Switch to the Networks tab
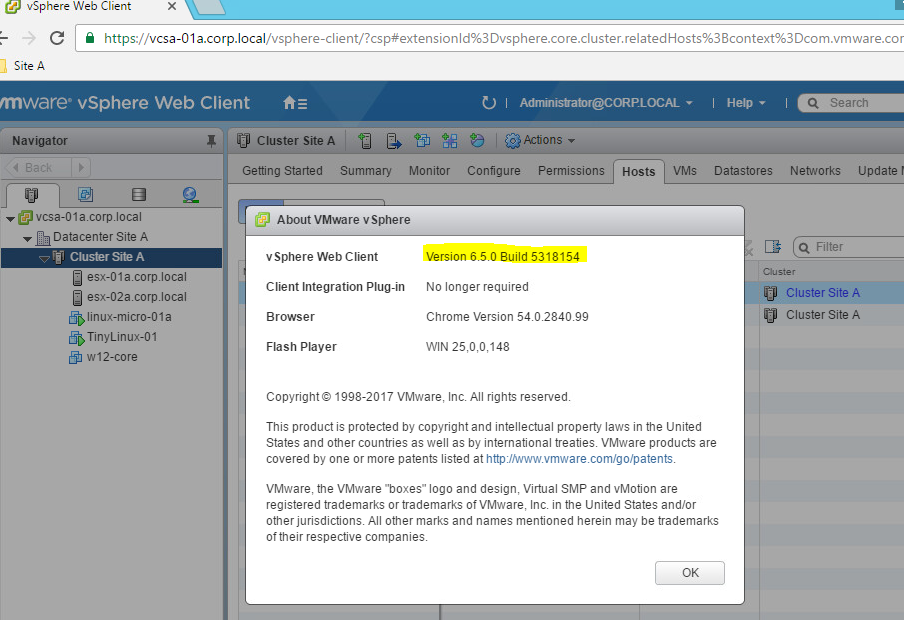This screenshot has width=904, height=620. tap(815, 171)
